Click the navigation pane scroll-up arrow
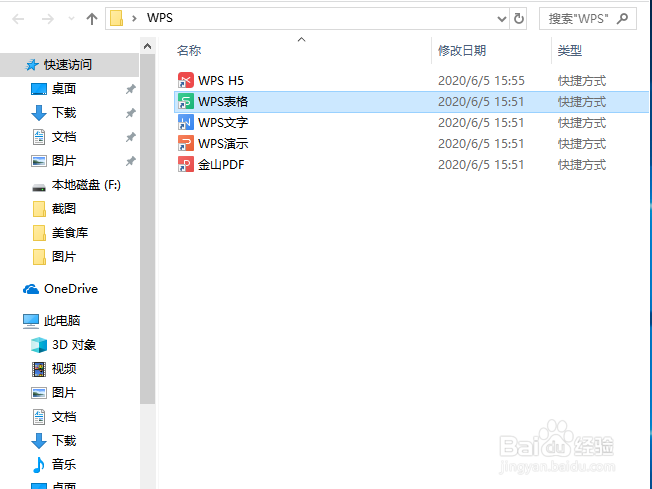The width and height of the screenshot is (652, 489). 148,46
